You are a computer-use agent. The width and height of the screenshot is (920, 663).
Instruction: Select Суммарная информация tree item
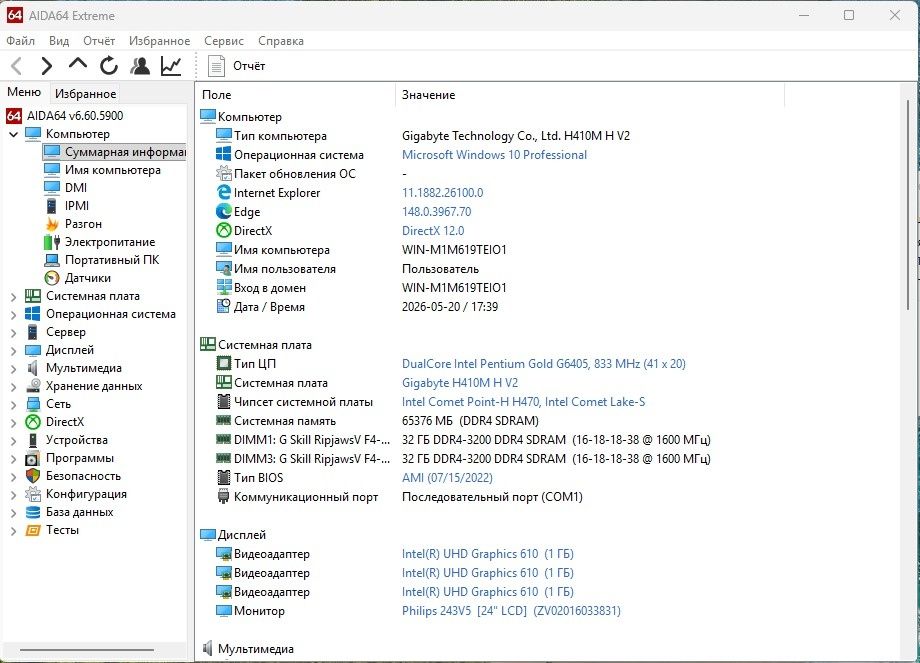coord(114,152)
